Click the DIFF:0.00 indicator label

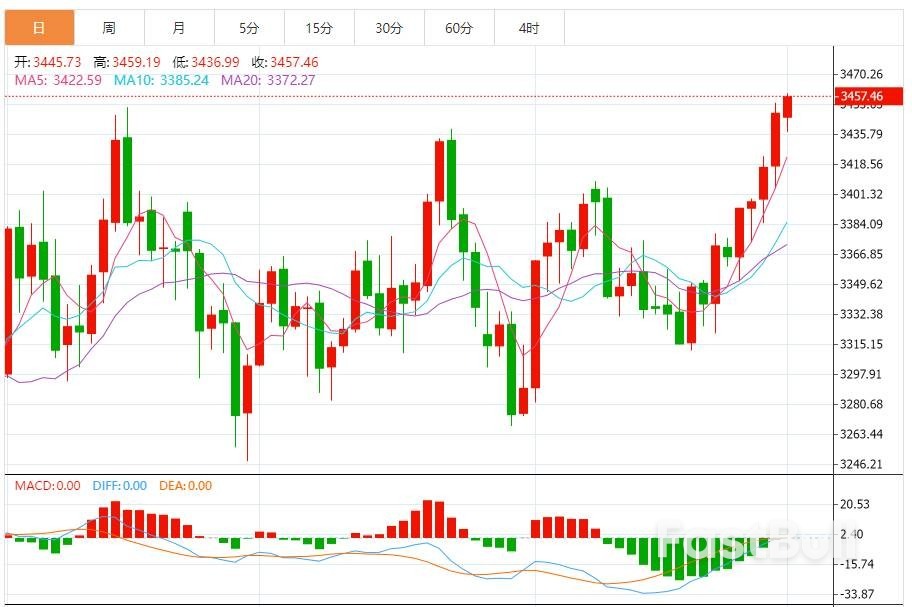119,486
